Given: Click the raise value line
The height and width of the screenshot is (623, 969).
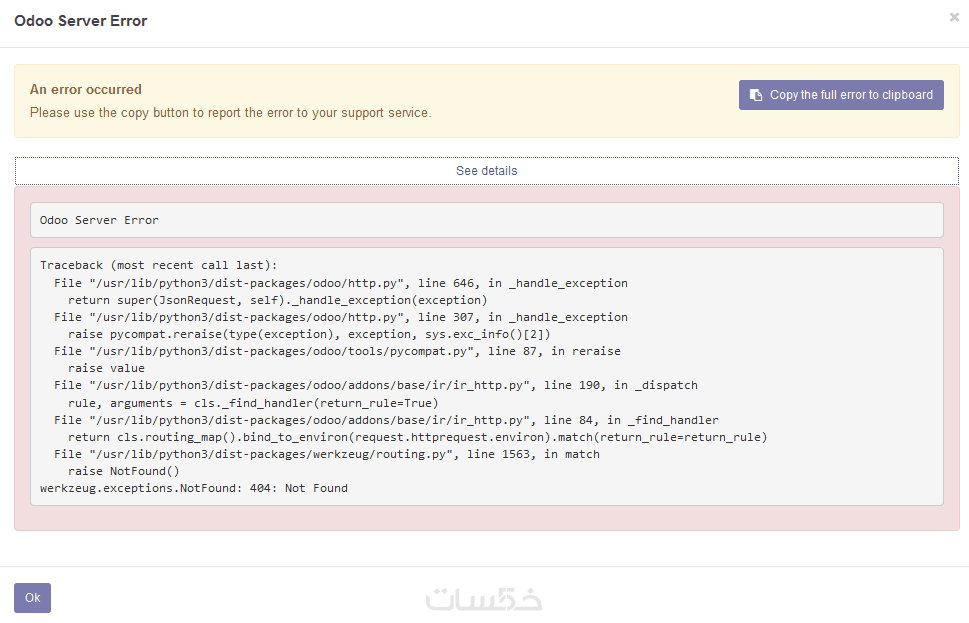Looking at the screenshot, I should (106, 368).
